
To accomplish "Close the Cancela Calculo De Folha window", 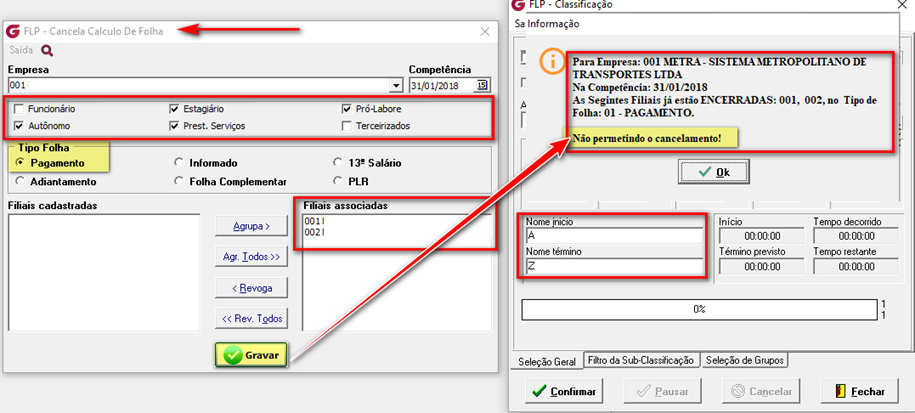I will 485,32.
